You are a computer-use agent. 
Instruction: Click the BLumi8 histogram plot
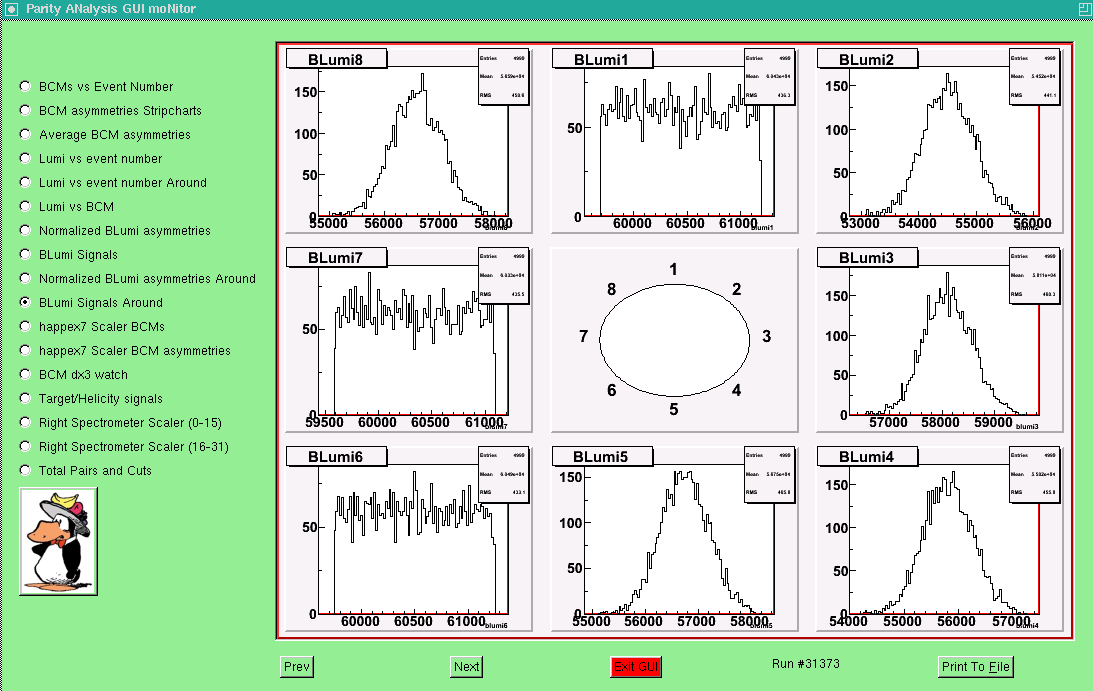coord(408,141)
